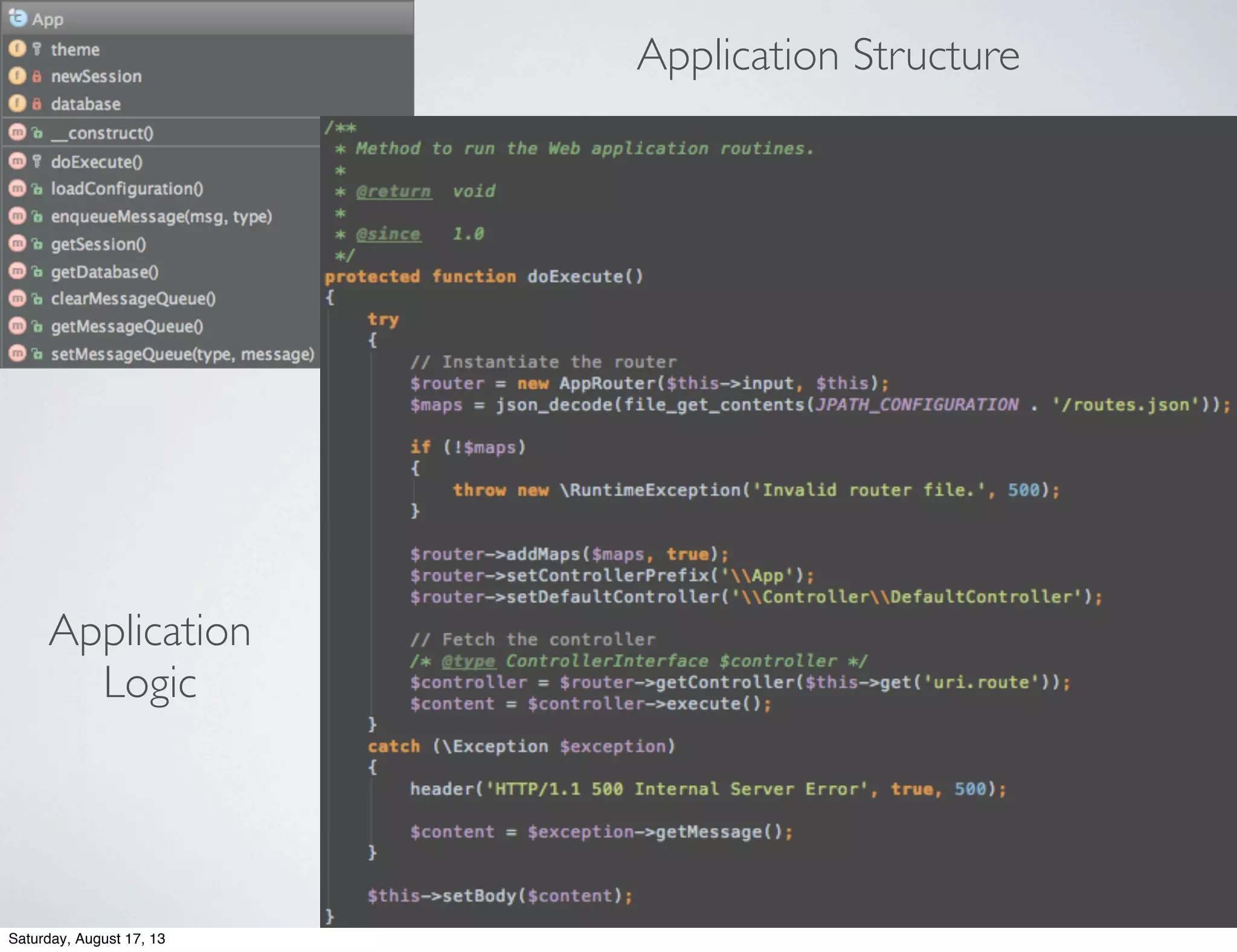Click the 'uri.route' string literal
The image size is (1237, 952).
pos(982,683)
